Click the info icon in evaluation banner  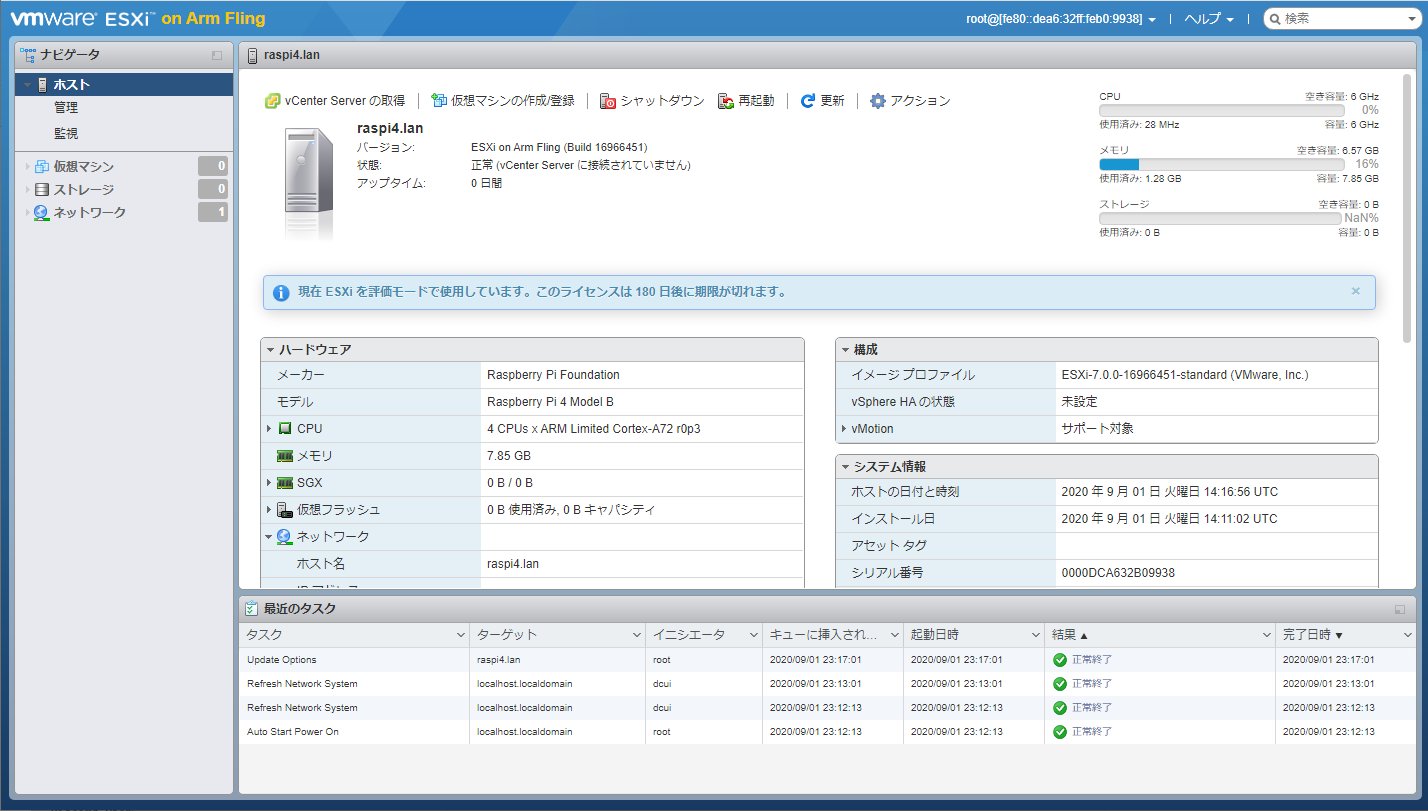(281, 292)
